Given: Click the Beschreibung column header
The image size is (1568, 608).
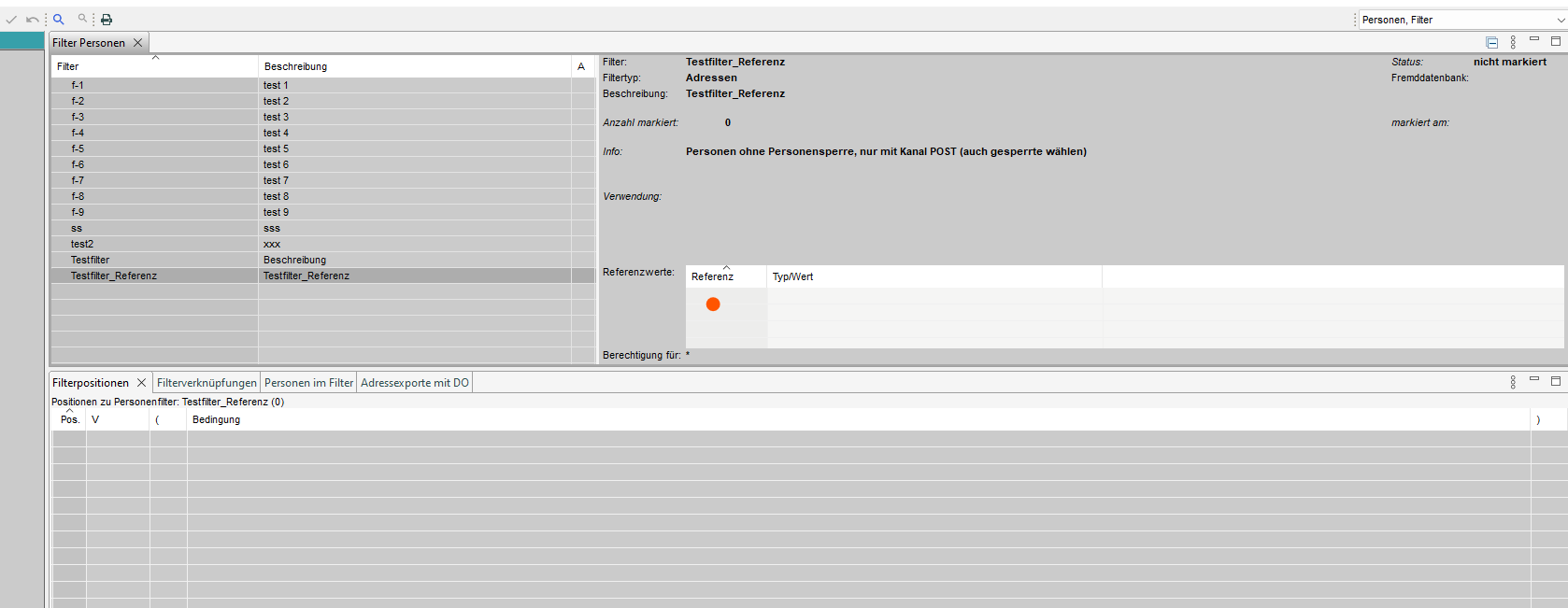Looking at the screenshot, I should [x=295, y=66].
